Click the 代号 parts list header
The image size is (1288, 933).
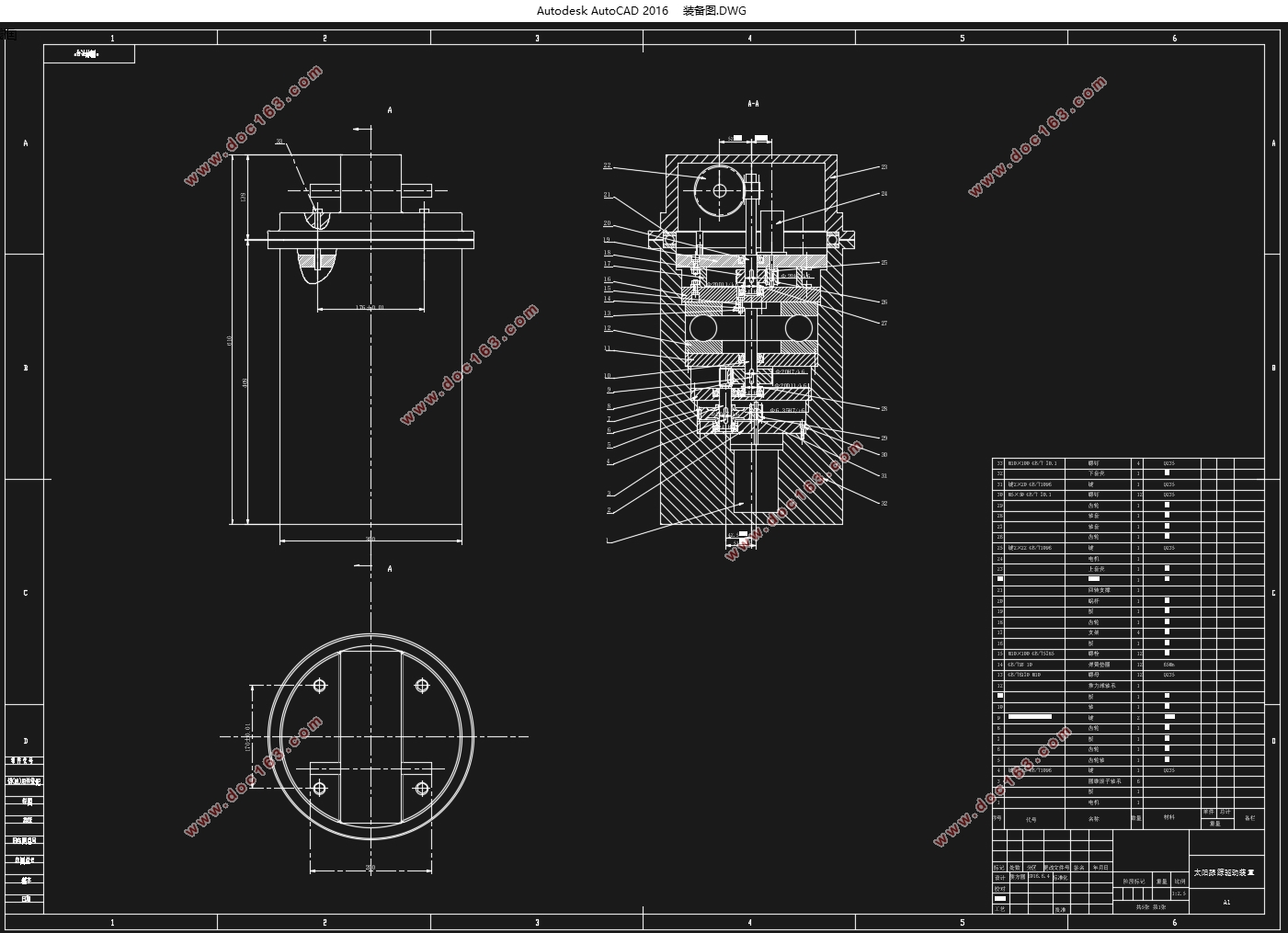click(x=1032, y=820)
